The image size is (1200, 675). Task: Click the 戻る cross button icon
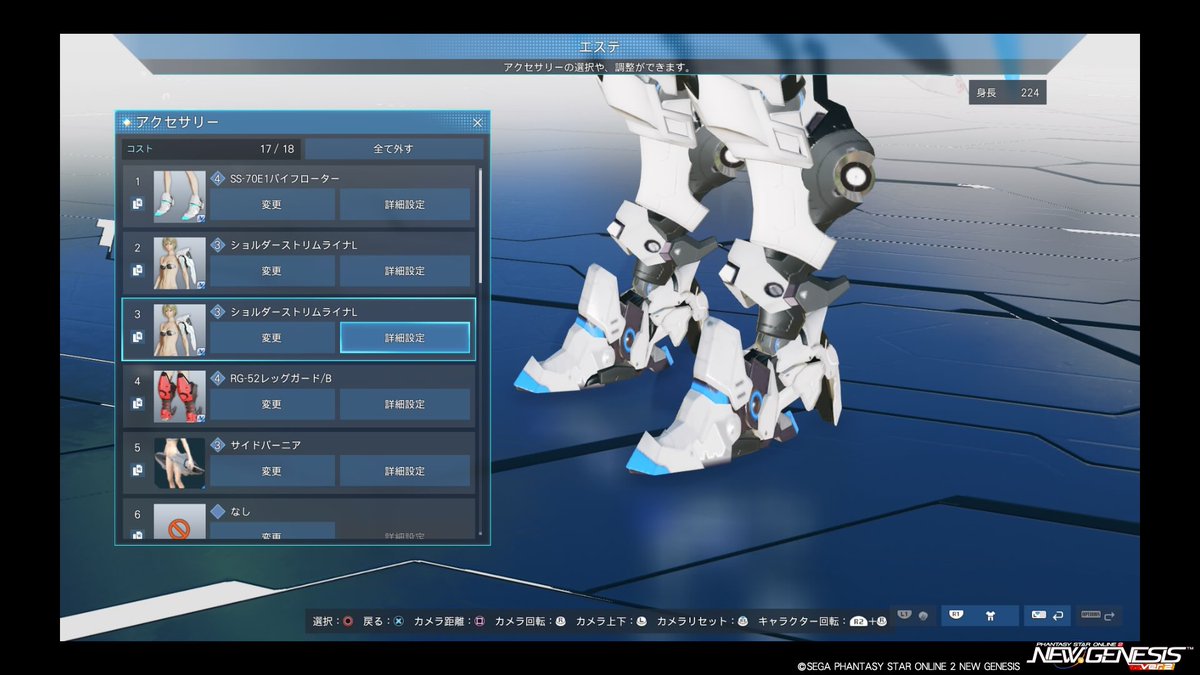398,621
